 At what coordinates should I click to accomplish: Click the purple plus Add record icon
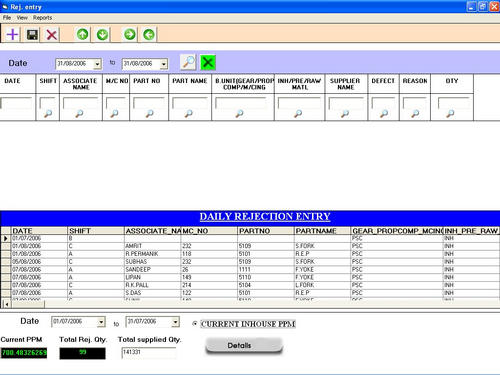(x=12, y=34)
